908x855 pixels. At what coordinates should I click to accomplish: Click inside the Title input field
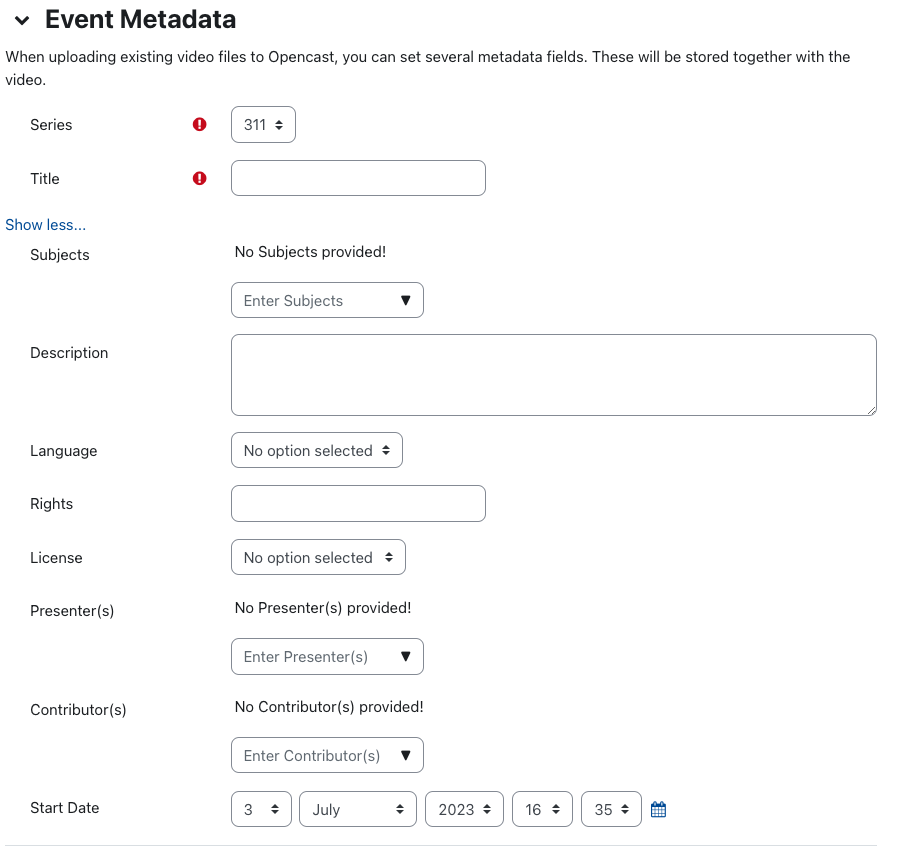click(x=357, y=178)
